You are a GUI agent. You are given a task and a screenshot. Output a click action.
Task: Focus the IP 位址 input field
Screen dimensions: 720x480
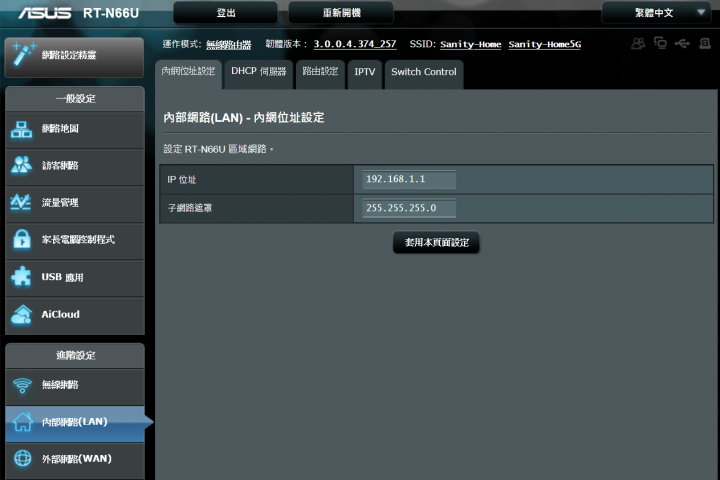(409, 179)
